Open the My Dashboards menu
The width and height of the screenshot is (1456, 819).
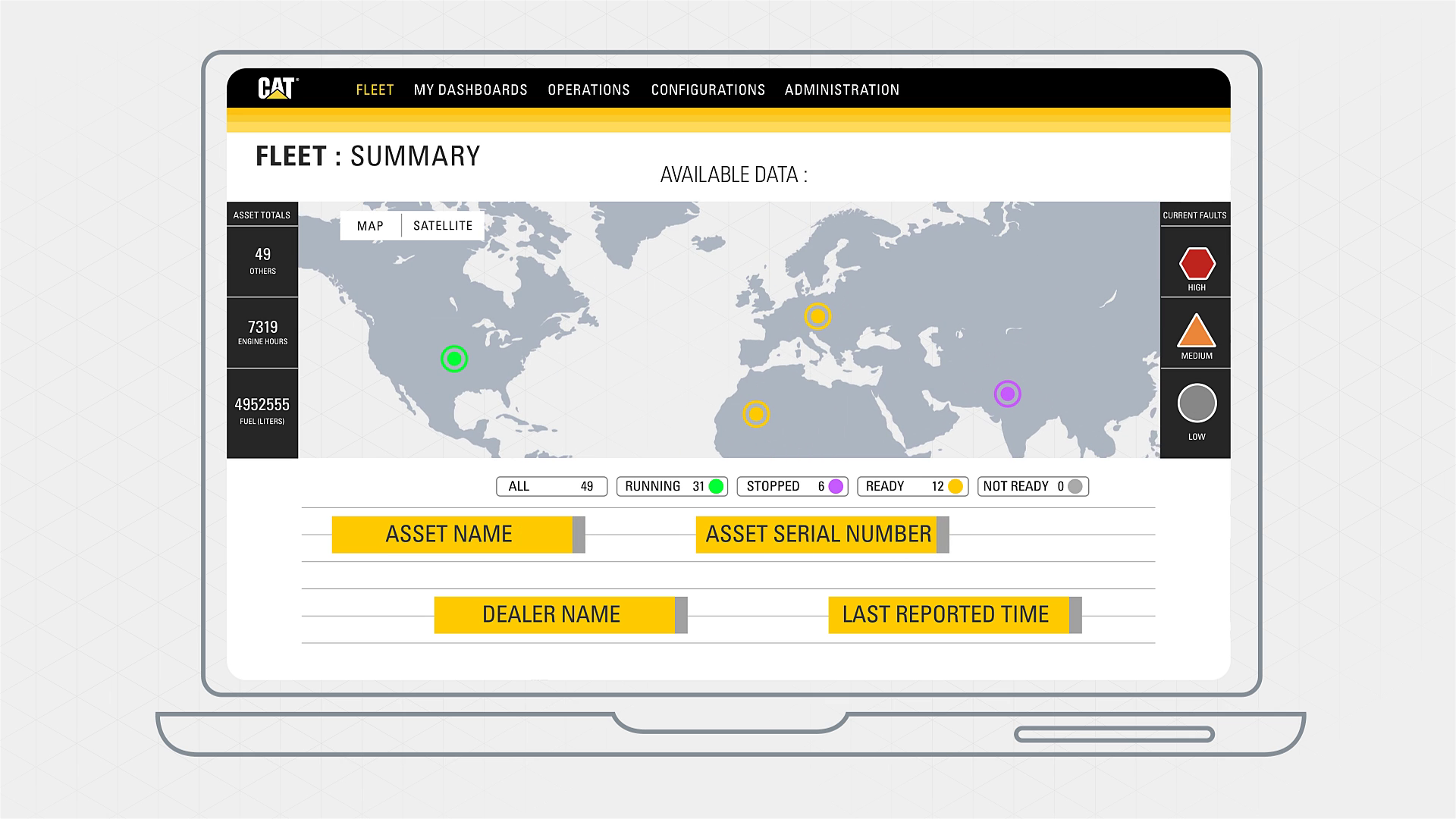click(x=470, y=89)
